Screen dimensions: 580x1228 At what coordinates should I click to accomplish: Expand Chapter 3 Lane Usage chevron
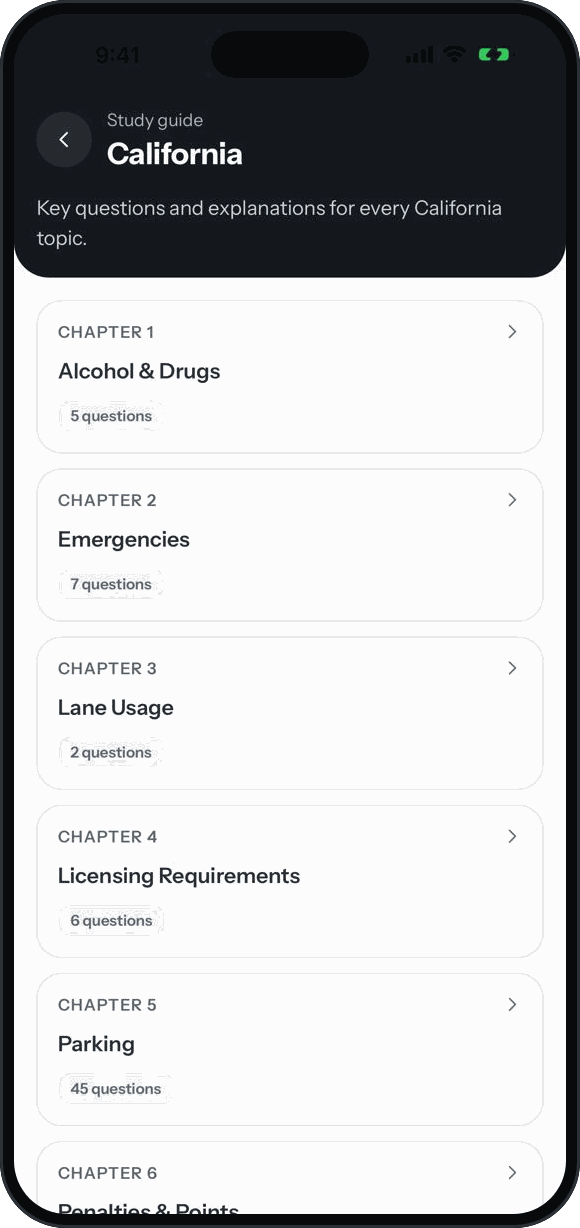click(512, 667)
